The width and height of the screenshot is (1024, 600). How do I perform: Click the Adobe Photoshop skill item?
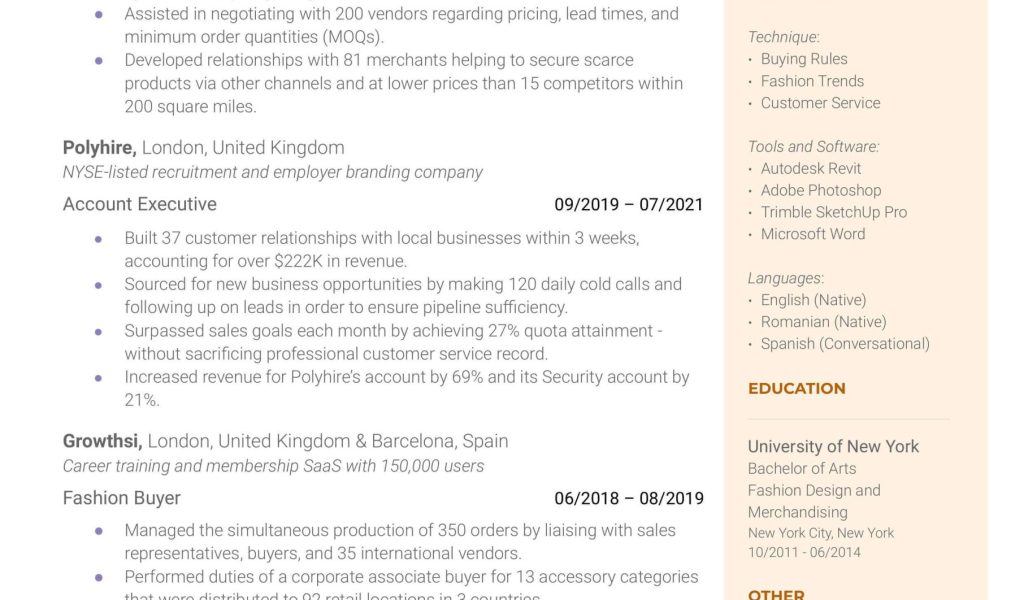[x=820, y=190]
